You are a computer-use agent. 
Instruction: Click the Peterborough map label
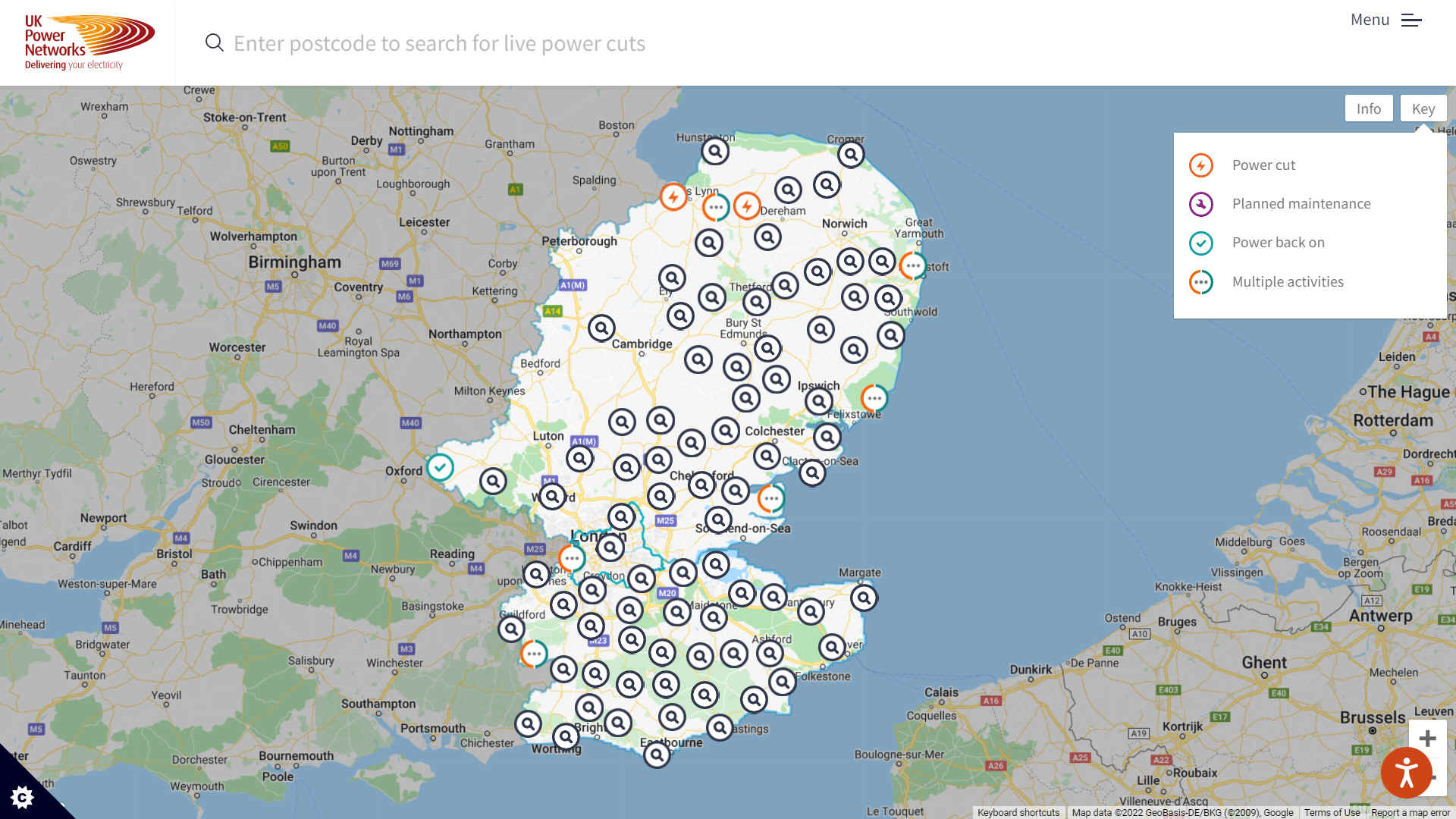[x=579, y=241]
